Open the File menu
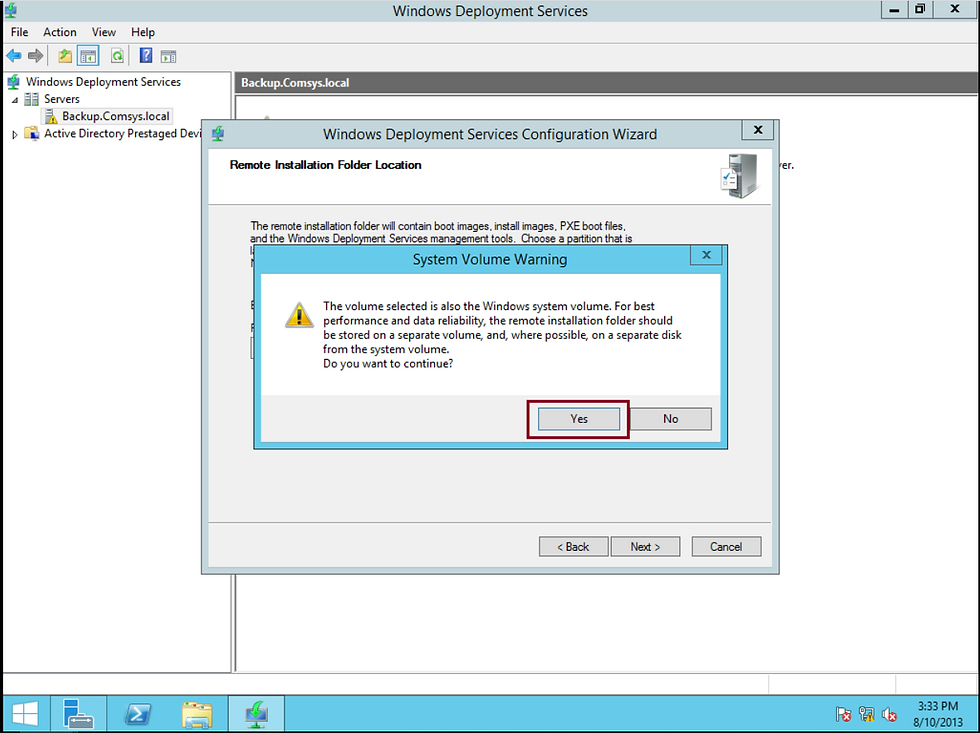The image size is (980, 733). coord(19,32)
